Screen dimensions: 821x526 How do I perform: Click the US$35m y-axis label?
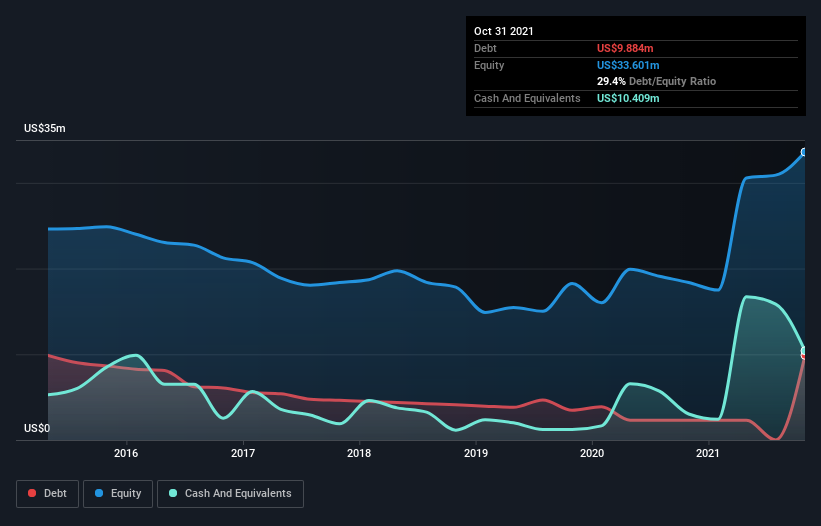point(45,128)
